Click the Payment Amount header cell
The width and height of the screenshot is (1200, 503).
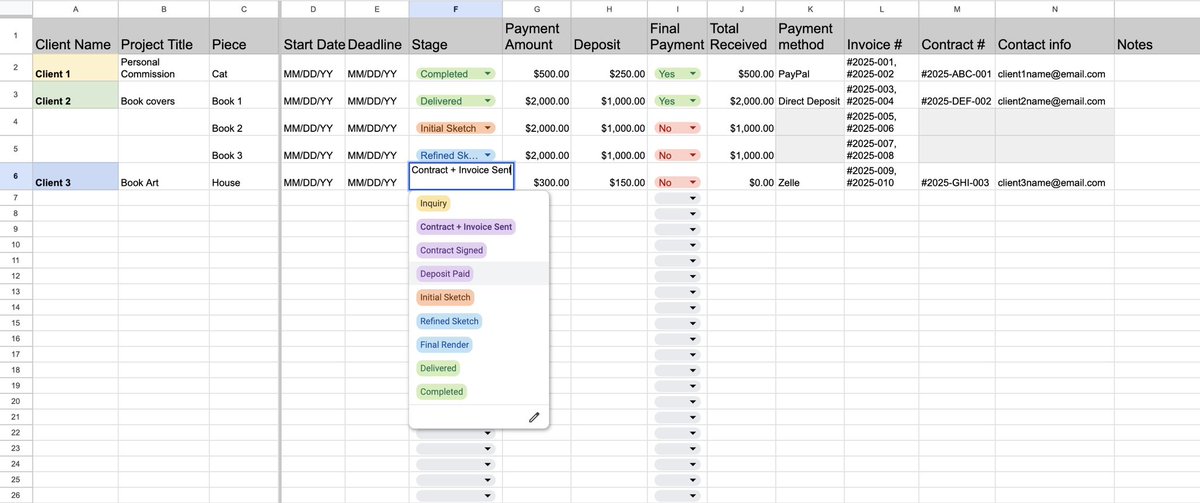[x=536, y=35]
